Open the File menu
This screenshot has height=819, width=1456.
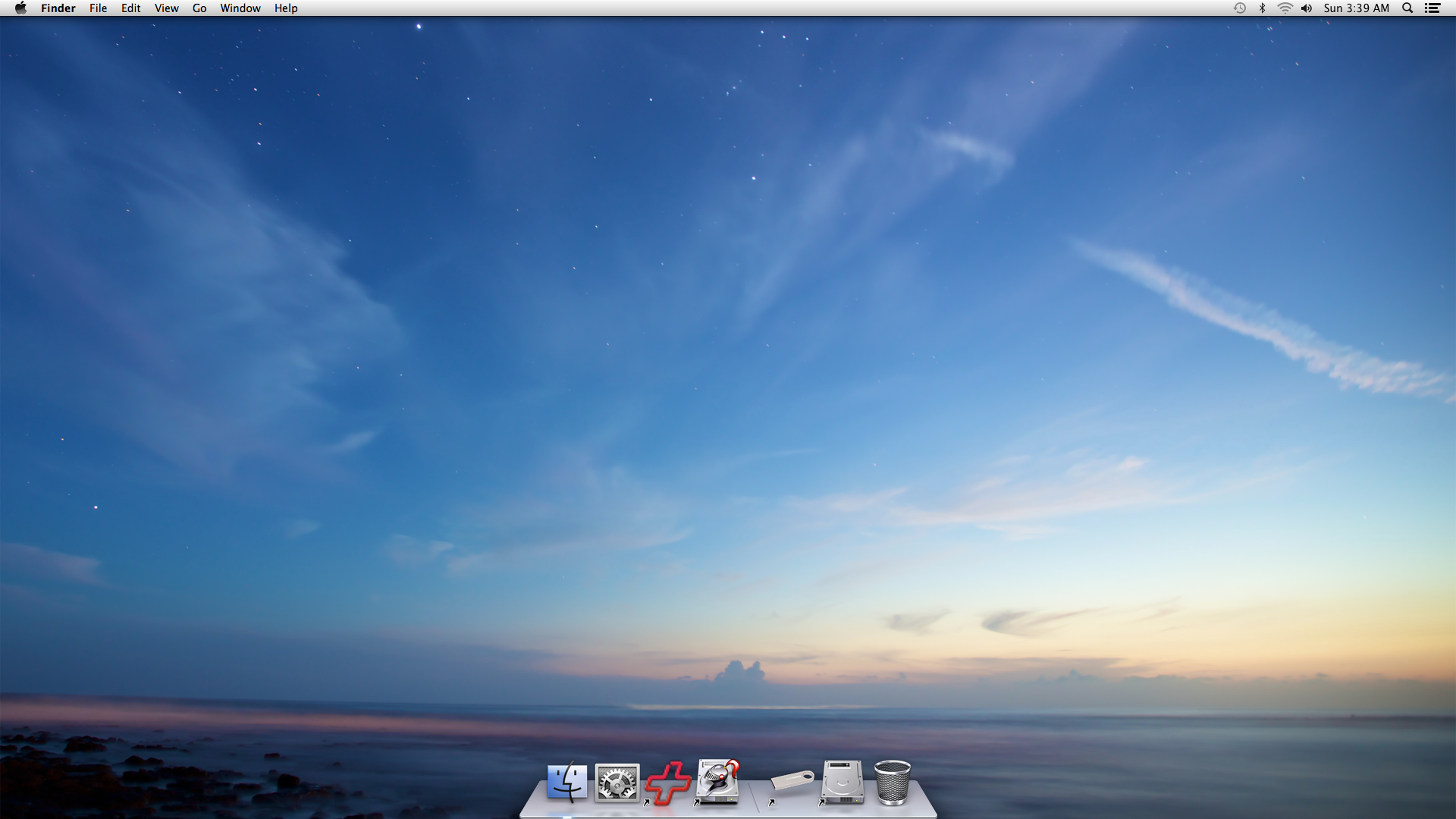(x=98, y=8)
